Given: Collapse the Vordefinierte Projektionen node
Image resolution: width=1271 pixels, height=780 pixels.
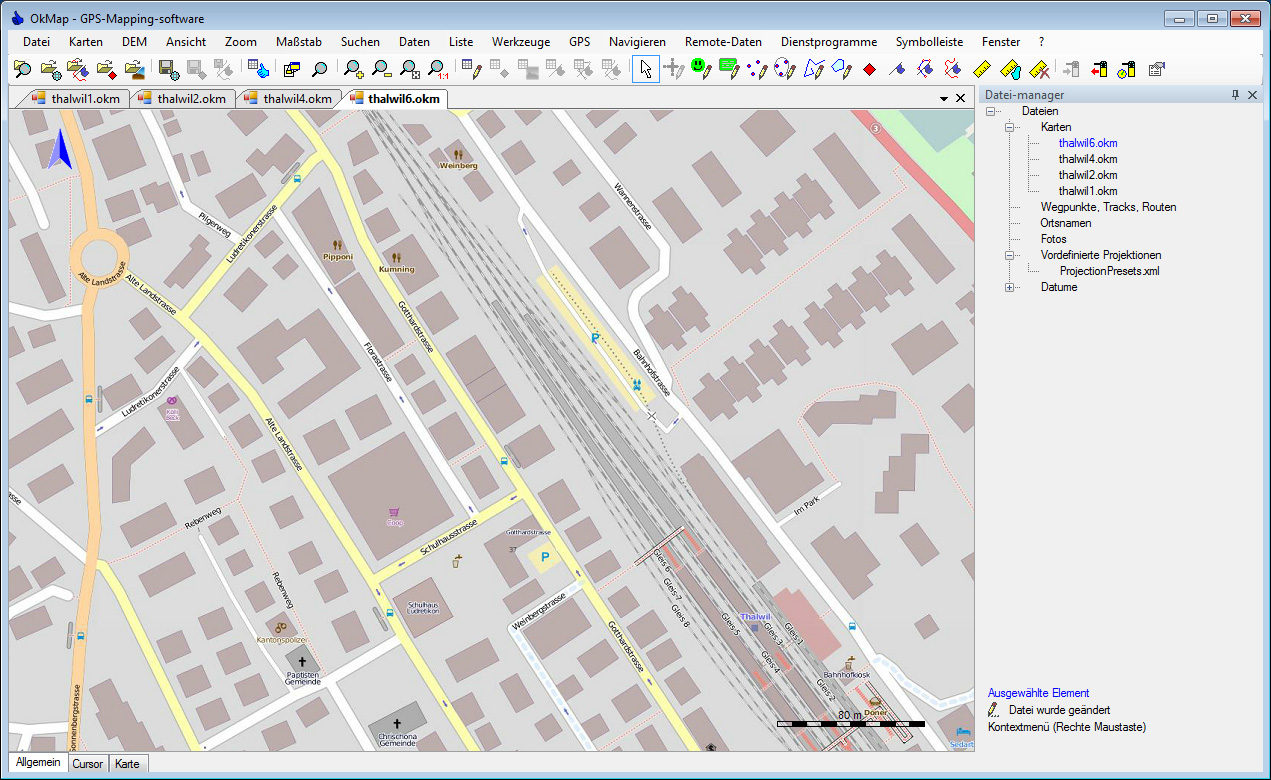Looking at the screenshot, I should [x=1010, y=256].
